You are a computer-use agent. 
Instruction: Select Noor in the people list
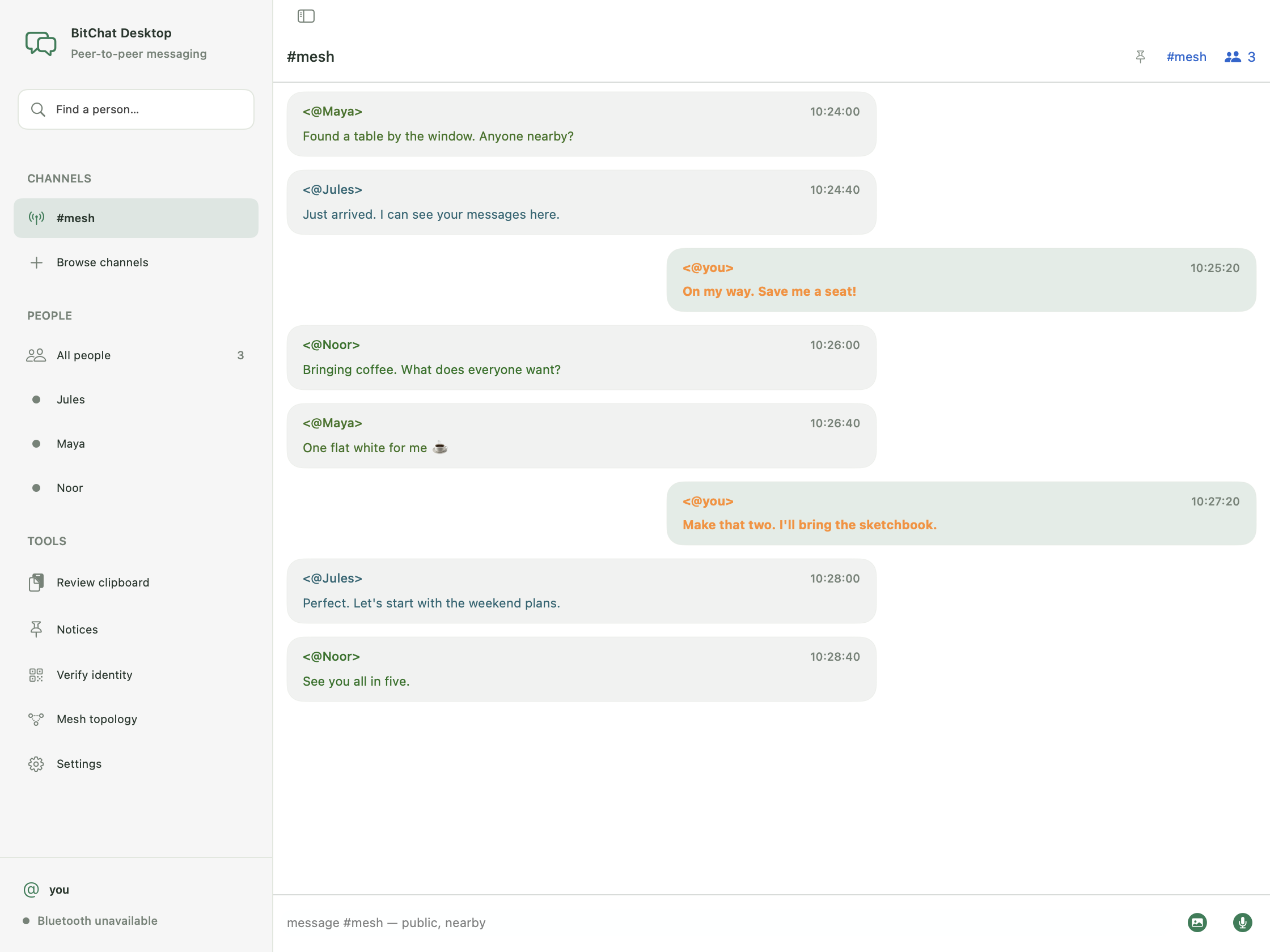pos(136,488)
